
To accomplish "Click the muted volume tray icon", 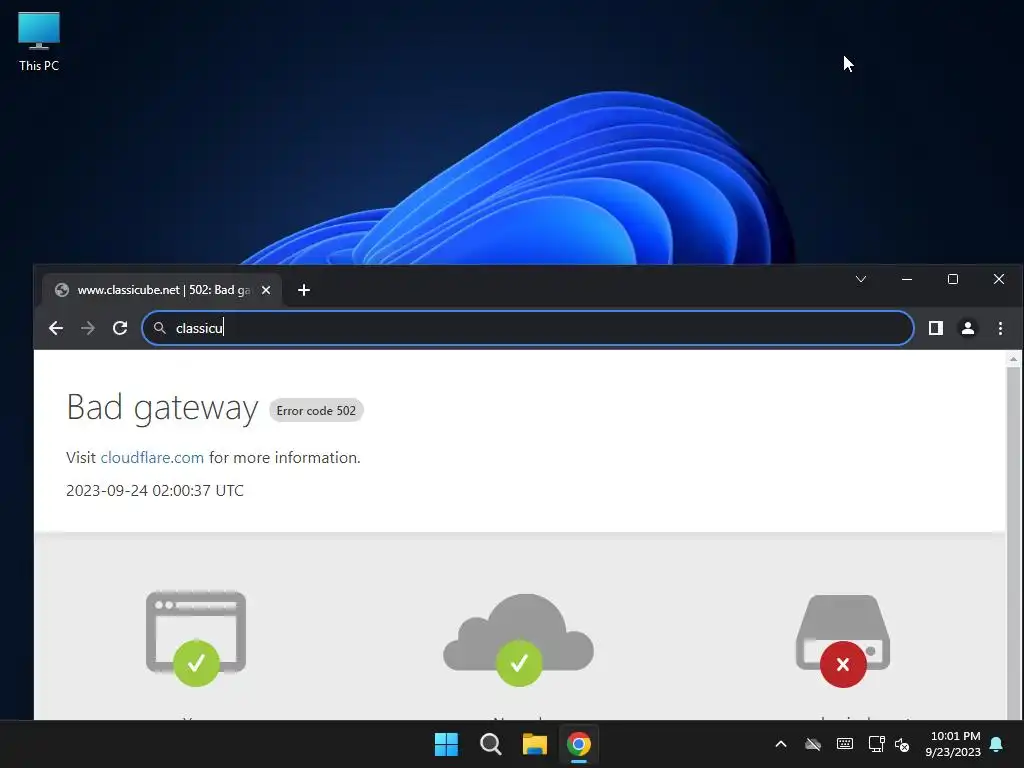I will pos(902,744).
